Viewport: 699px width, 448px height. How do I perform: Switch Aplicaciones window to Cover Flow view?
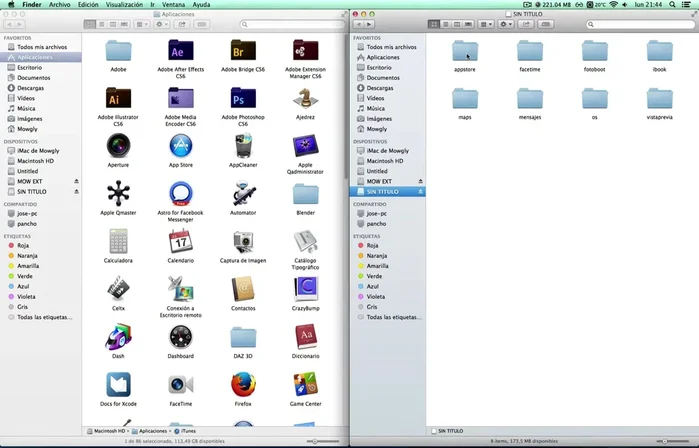pos(124,24)
